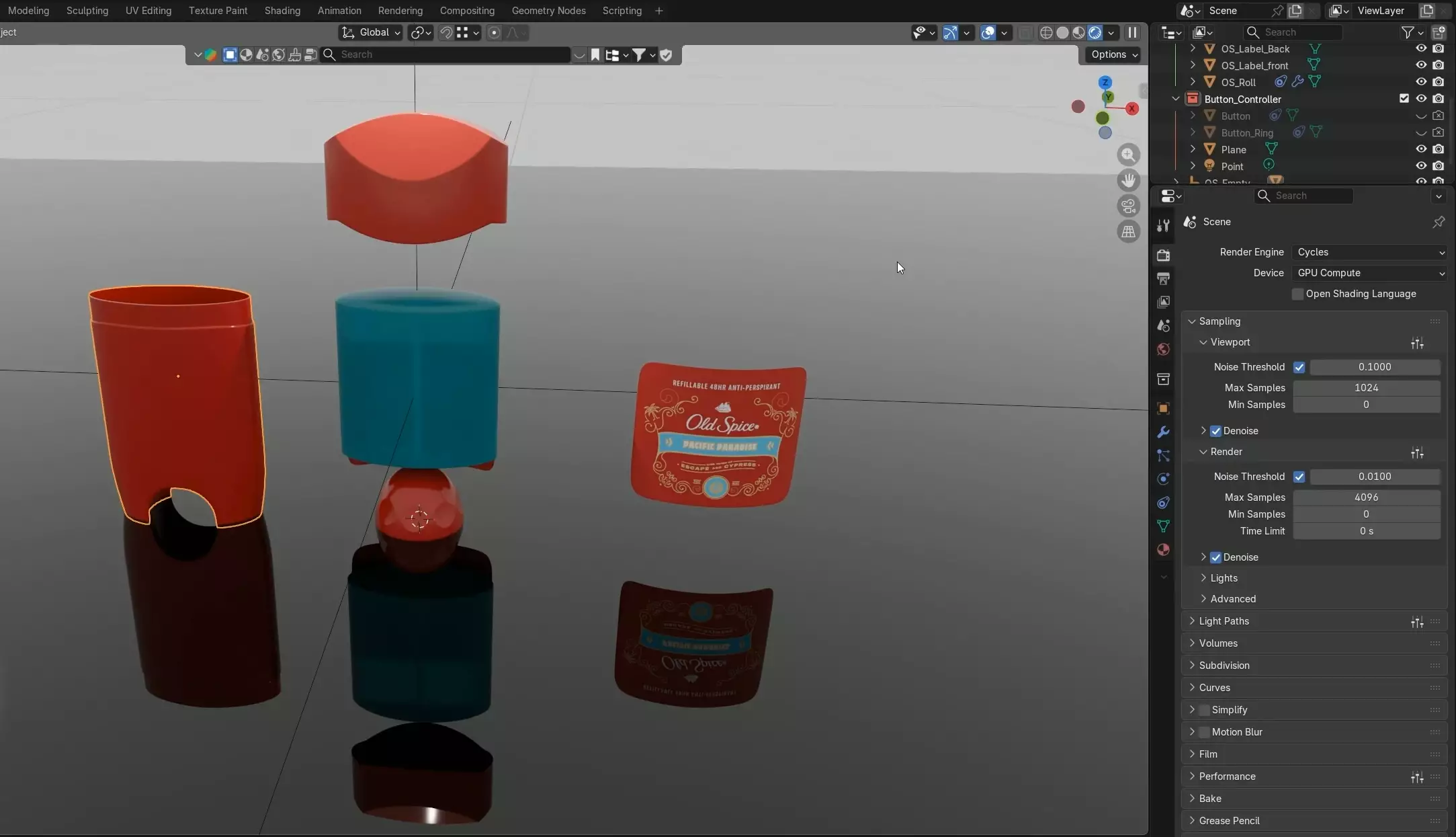
Task: Open the Material properties tab
Action: pyautogui.click(x=1163, y=550)
